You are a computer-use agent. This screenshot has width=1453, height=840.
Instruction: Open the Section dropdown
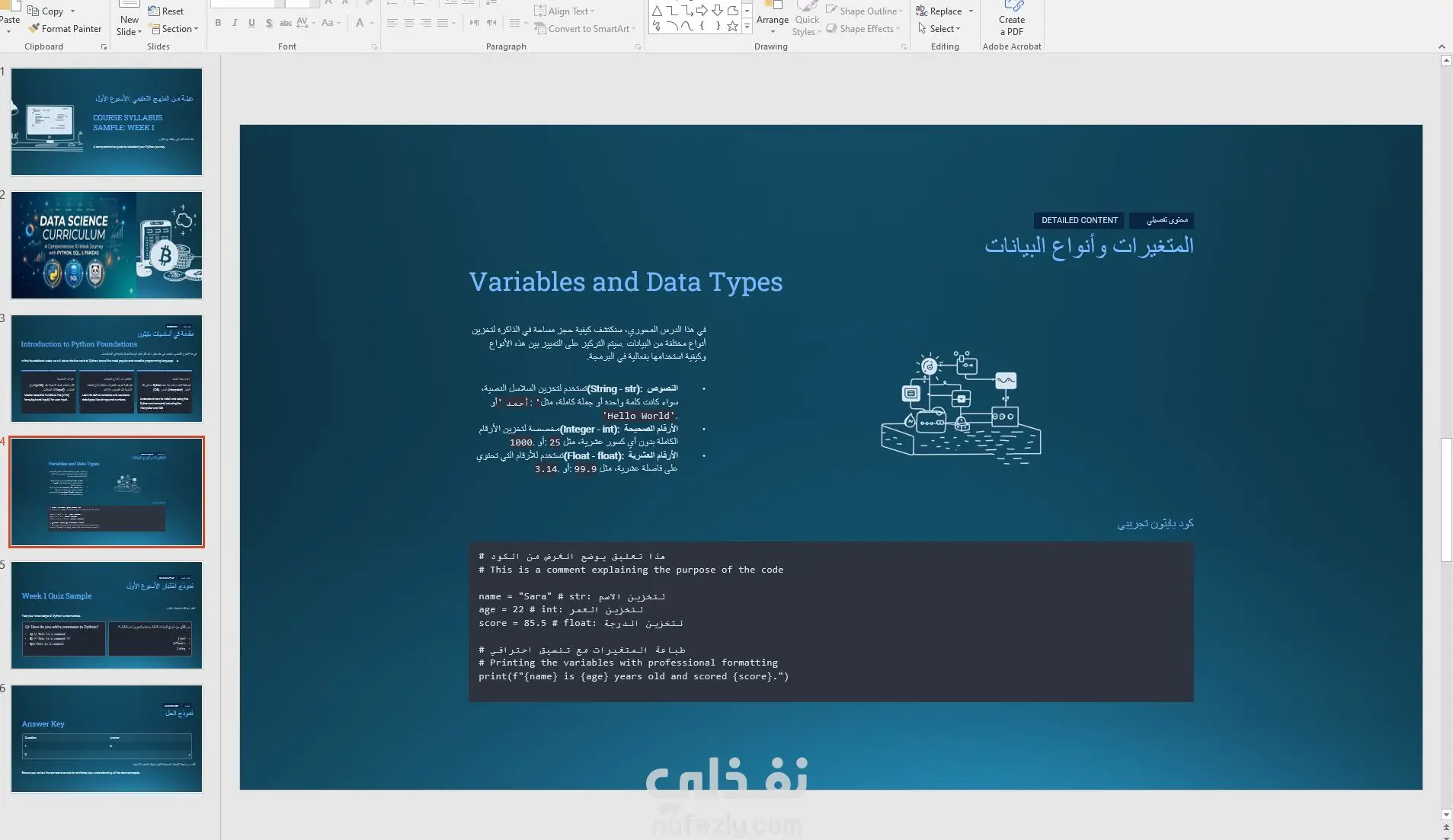(174, 29)
